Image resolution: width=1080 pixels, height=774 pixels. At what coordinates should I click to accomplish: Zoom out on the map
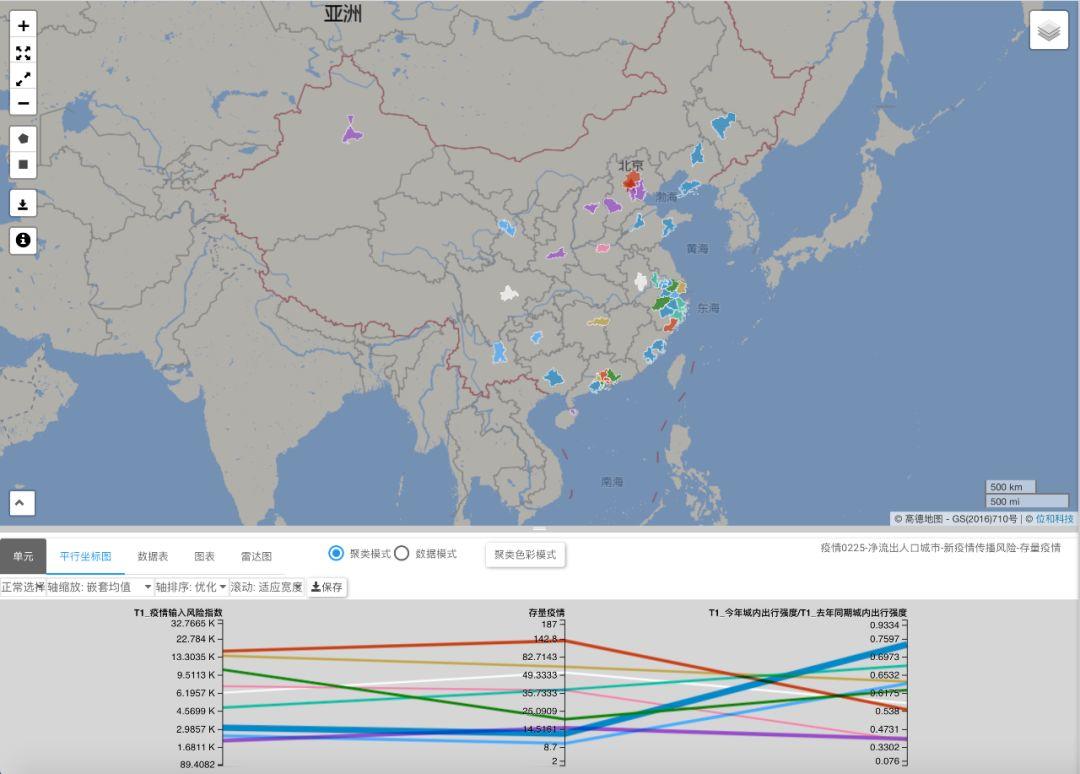(x=23, y=104)
